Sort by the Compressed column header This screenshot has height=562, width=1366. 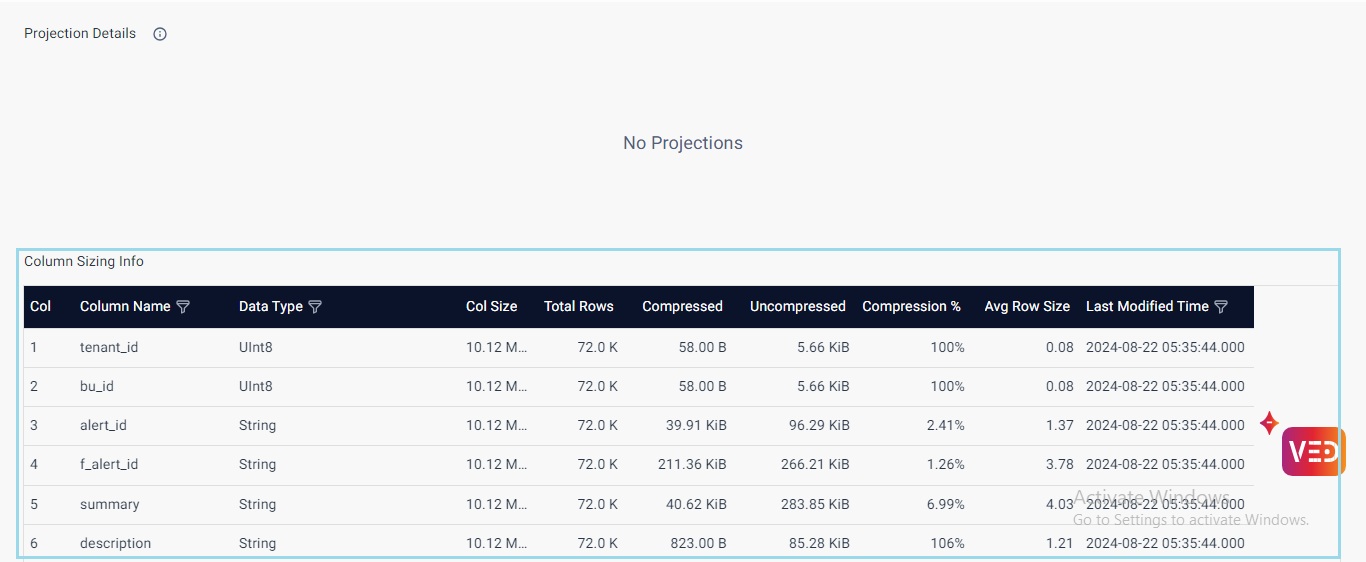(x=682, y=307)
